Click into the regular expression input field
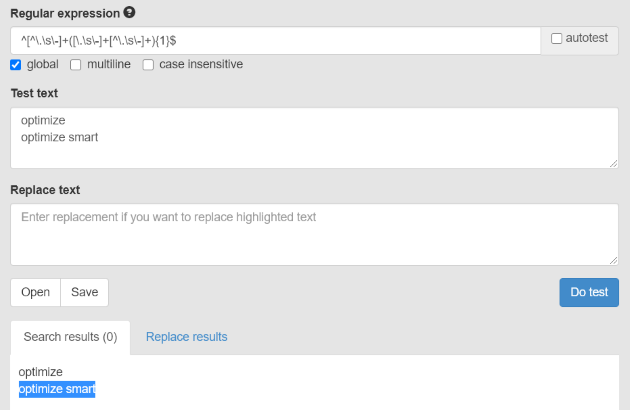This screenshot has width=630, height=410. [276, 41]
